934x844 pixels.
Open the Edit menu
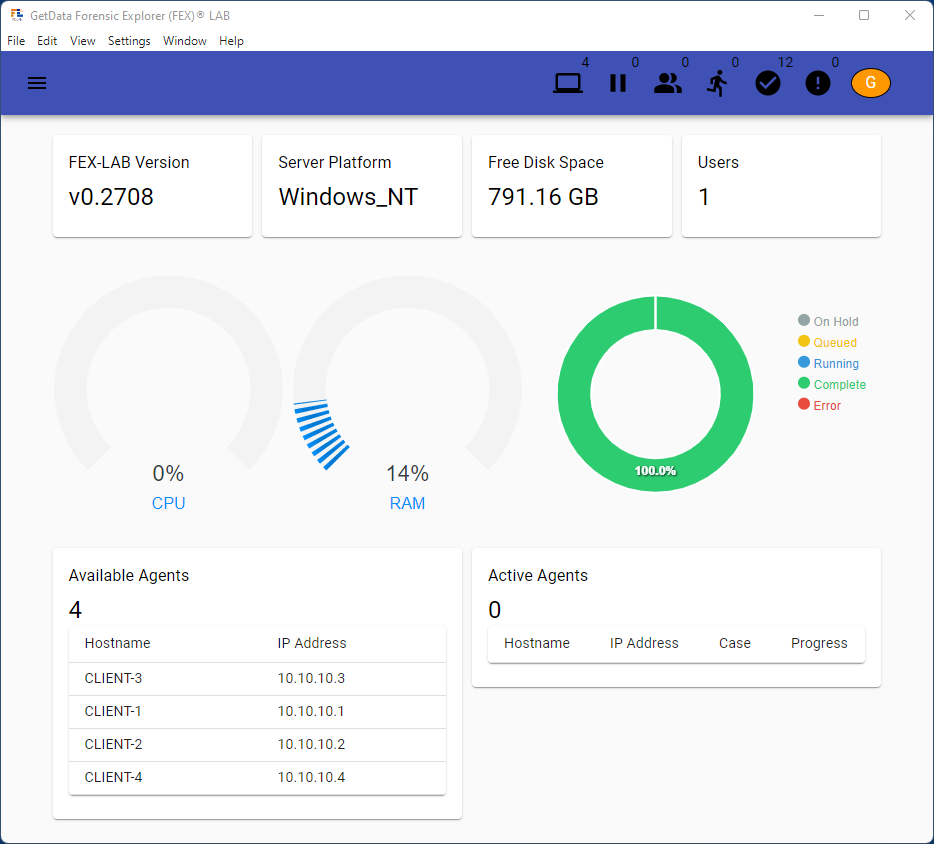pyautogui.click(x=47, y=41)
